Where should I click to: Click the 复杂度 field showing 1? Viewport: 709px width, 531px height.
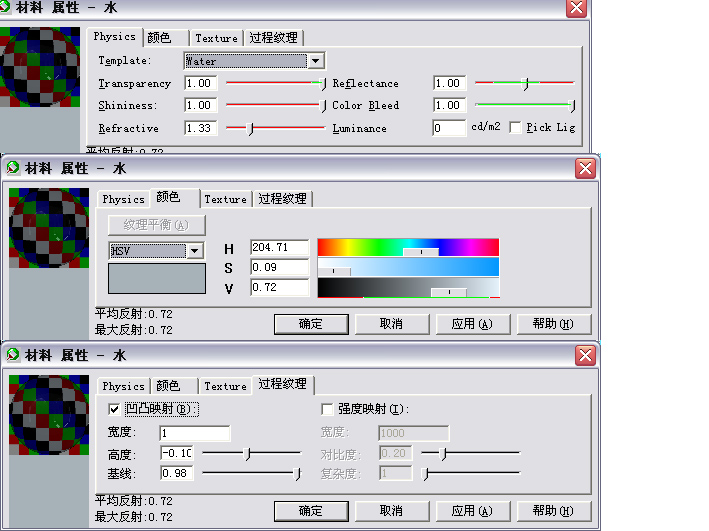click(x=396, y=473)
